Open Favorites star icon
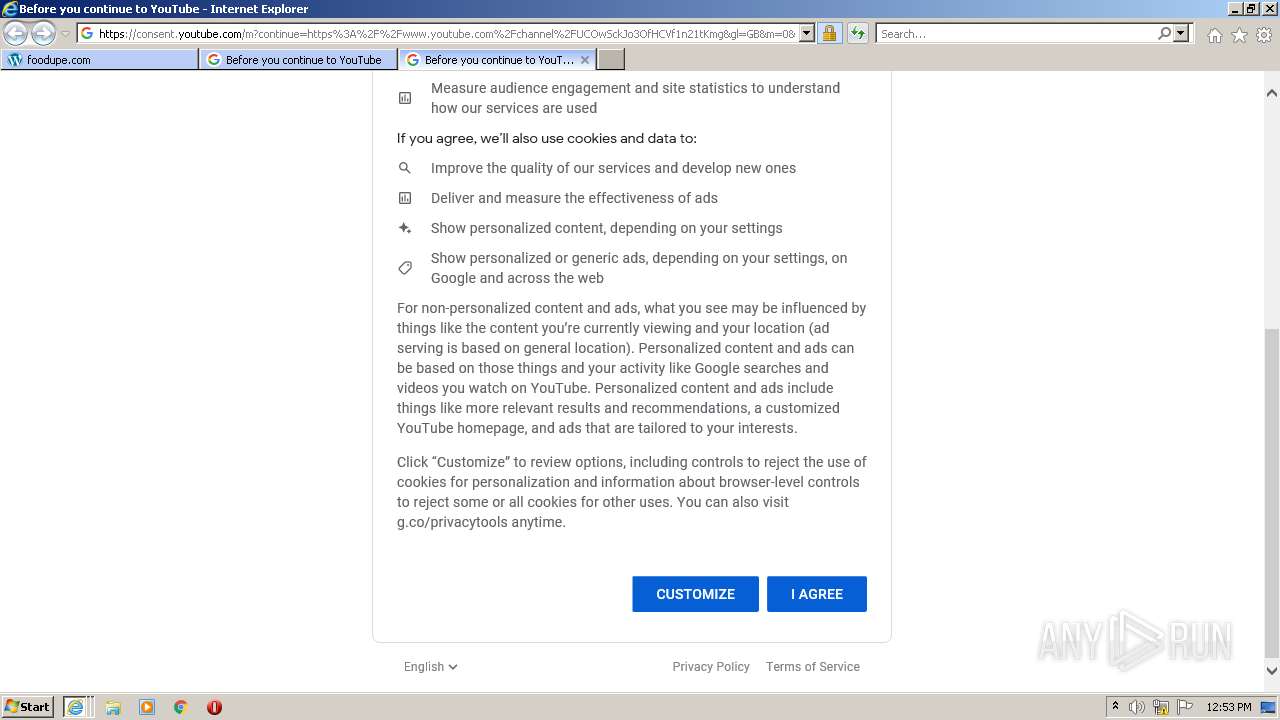 [x=1239, y=35]
